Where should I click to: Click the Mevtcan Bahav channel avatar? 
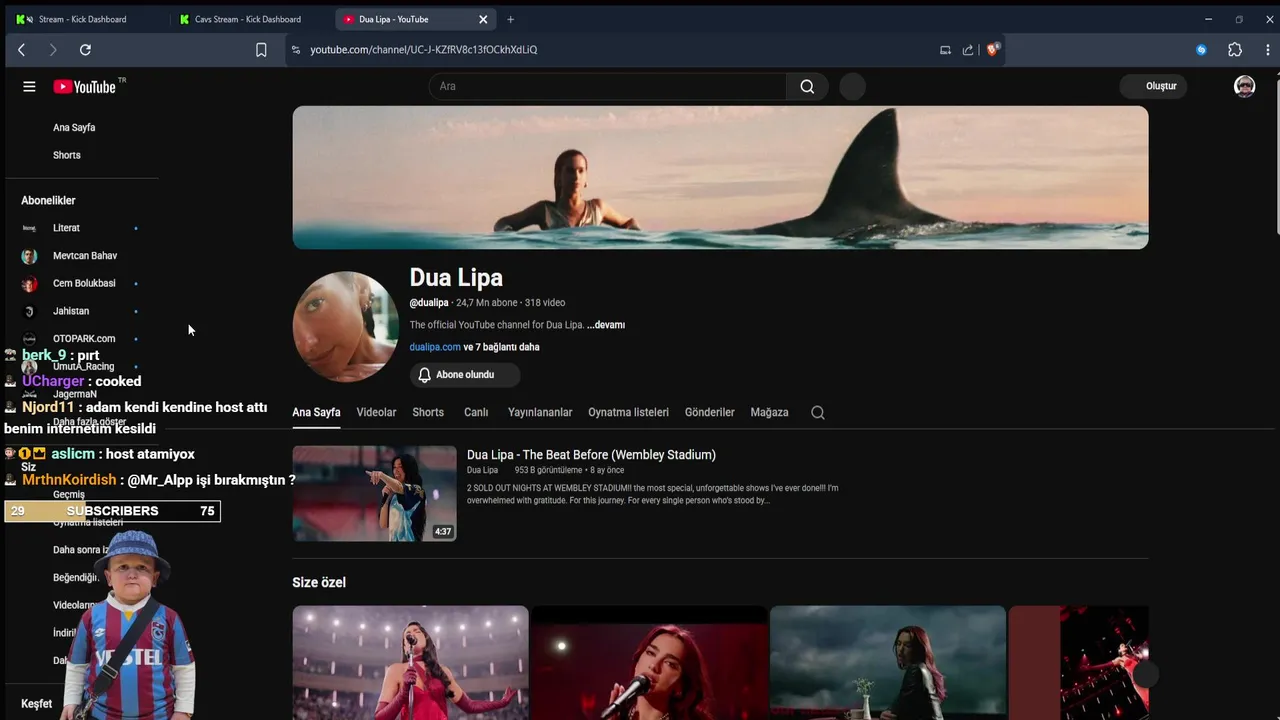(x=29, y=256)
